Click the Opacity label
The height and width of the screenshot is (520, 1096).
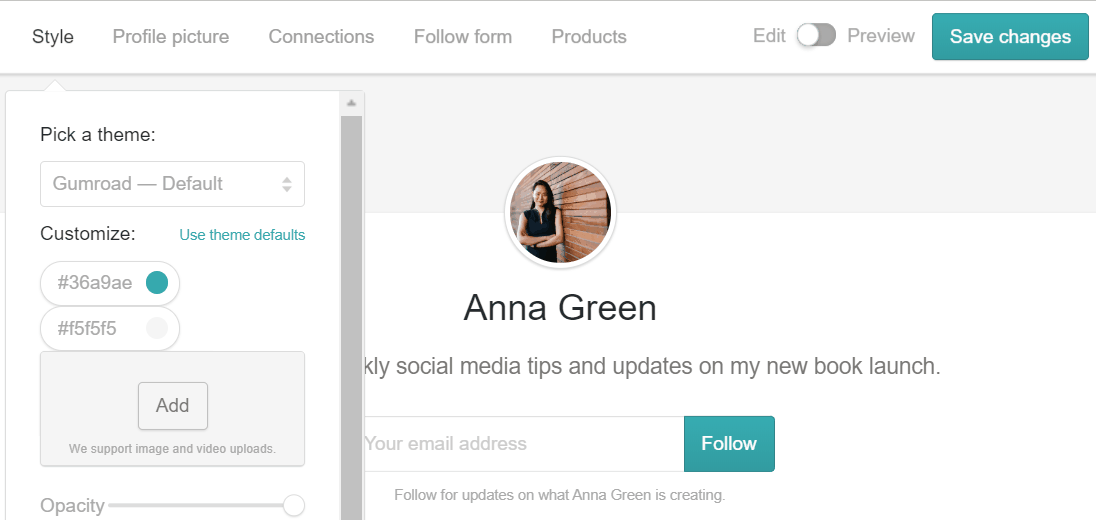click(72, 505)
